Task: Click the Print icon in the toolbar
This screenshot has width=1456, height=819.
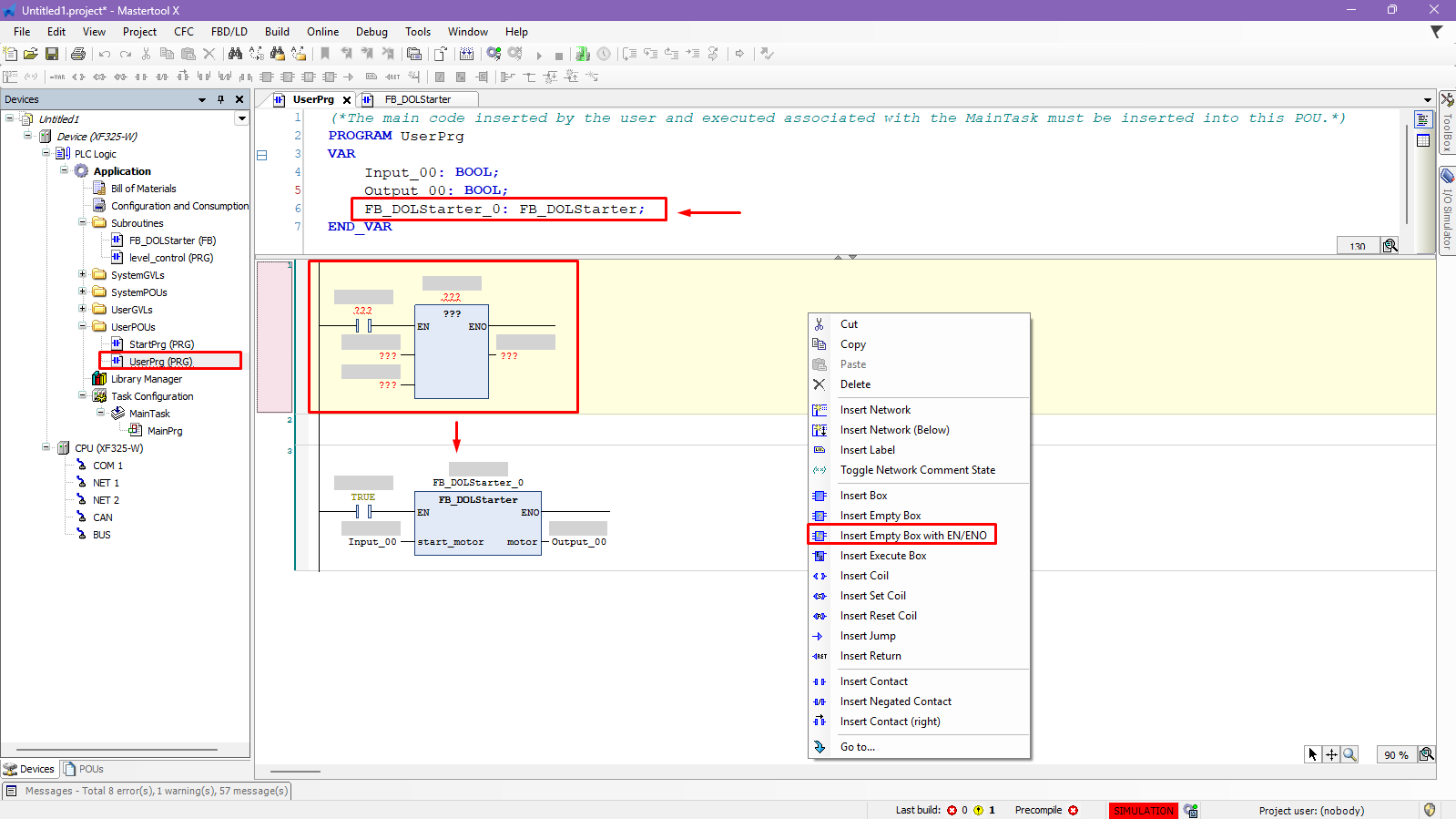Action: tap(78, 55)
